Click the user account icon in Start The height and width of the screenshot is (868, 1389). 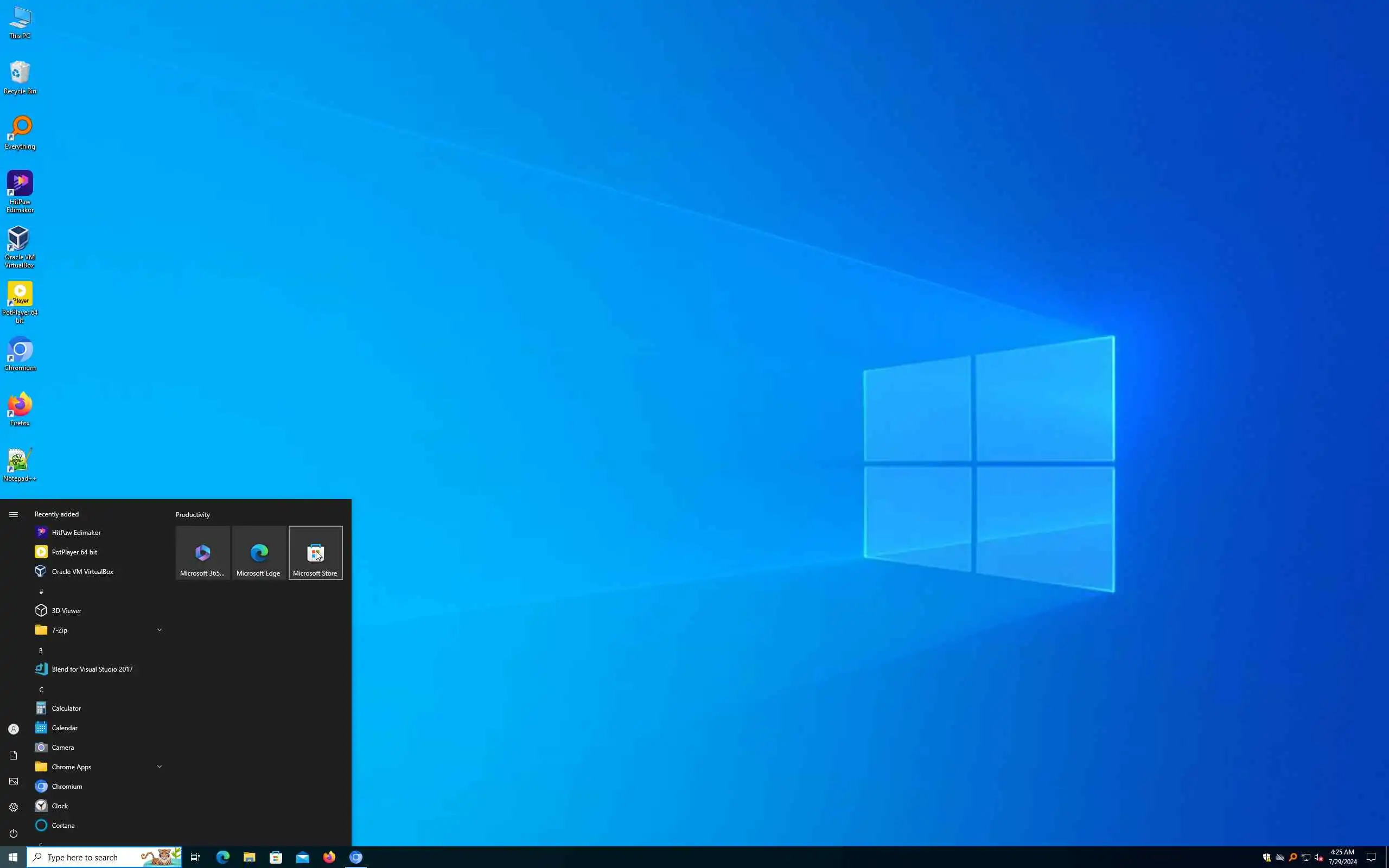click(x=13, y=729)
